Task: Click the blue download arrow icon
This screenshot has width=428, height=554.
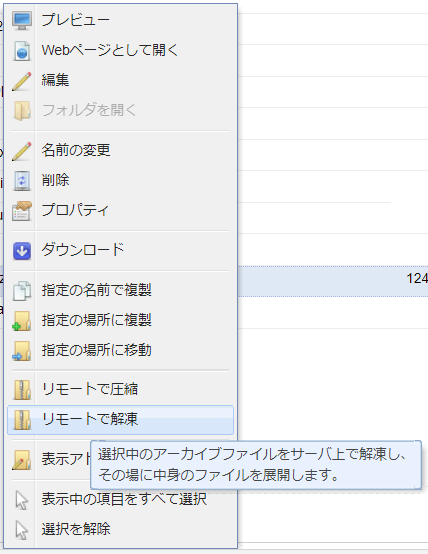Action: 22,251
